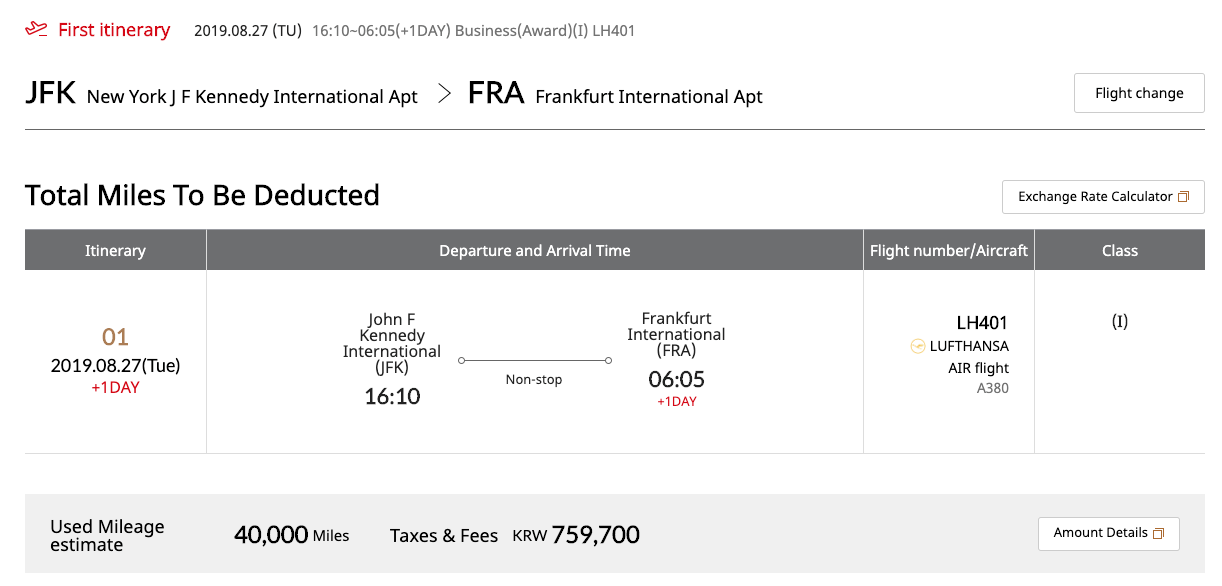Image resolution: width=1222 pixels, height=586 pixels.
Task: Click the KRW 759,700 taxes amount
Action: (x=576, y=535)
